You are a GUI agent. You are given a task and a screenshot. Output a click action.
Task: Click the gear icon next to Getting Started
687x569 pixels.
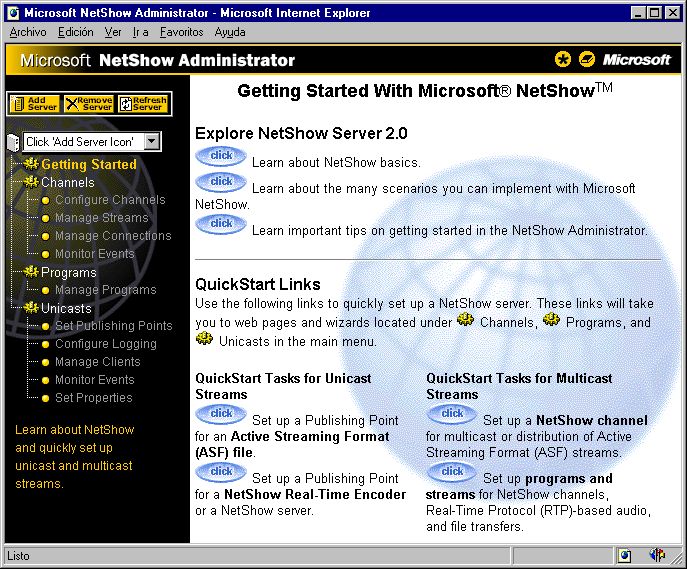coord(31,164)
